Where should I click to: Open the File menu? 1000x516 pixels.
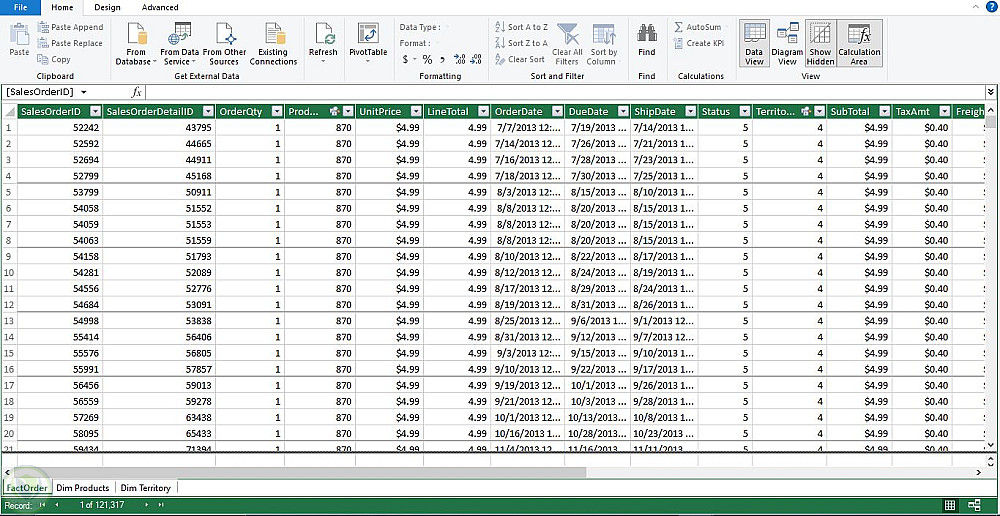(x=20, y=8)
